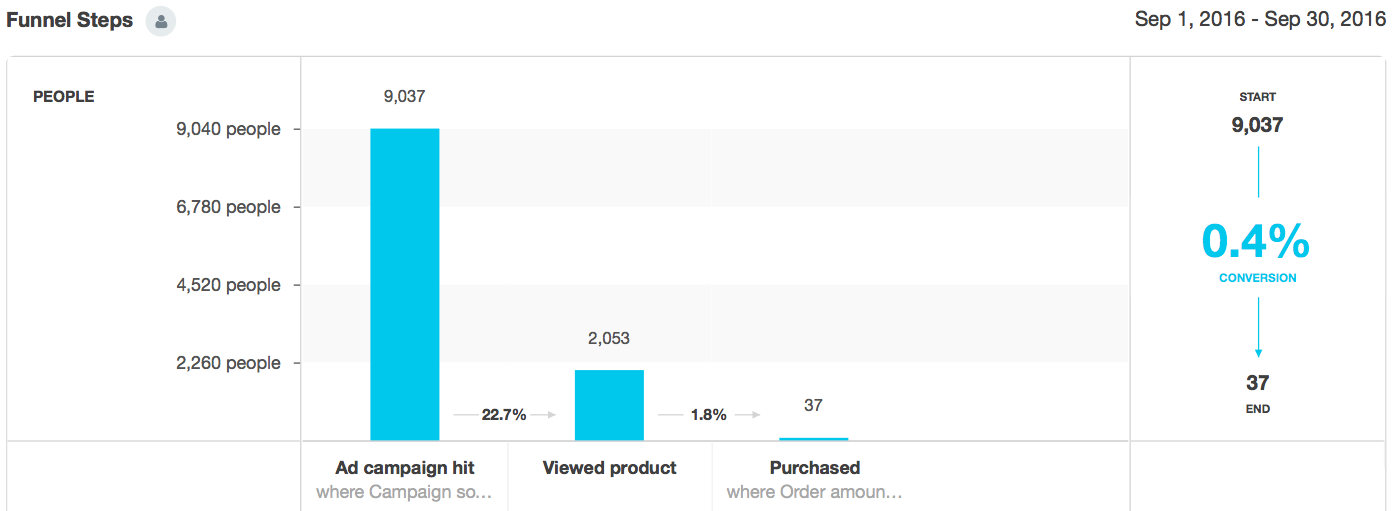Click the PEOPLE axis label
Screen dimensions: 1400x511
point(64,97)
